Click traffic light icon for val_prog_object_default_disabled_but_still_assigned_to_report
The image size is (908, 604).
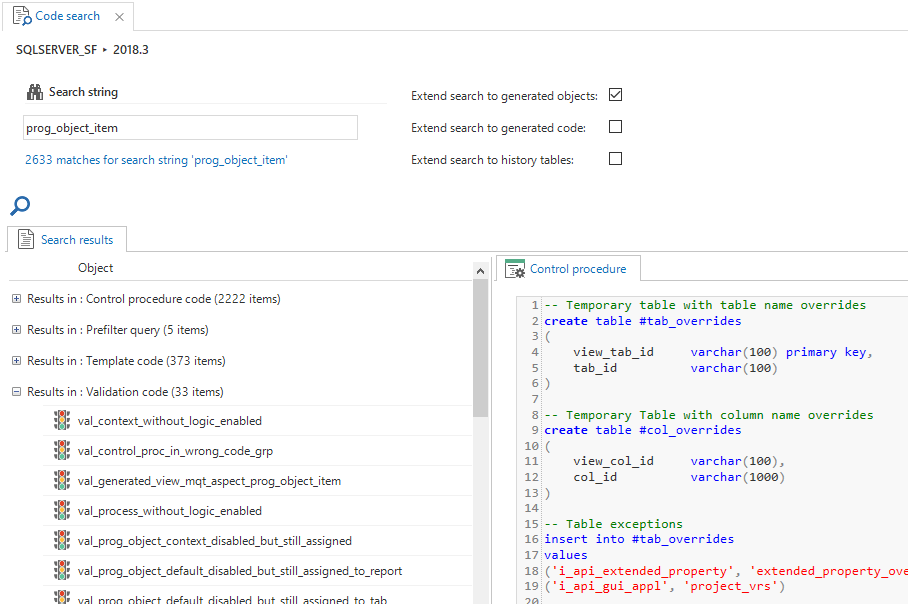pyautogui.click(x=62, y=571)
